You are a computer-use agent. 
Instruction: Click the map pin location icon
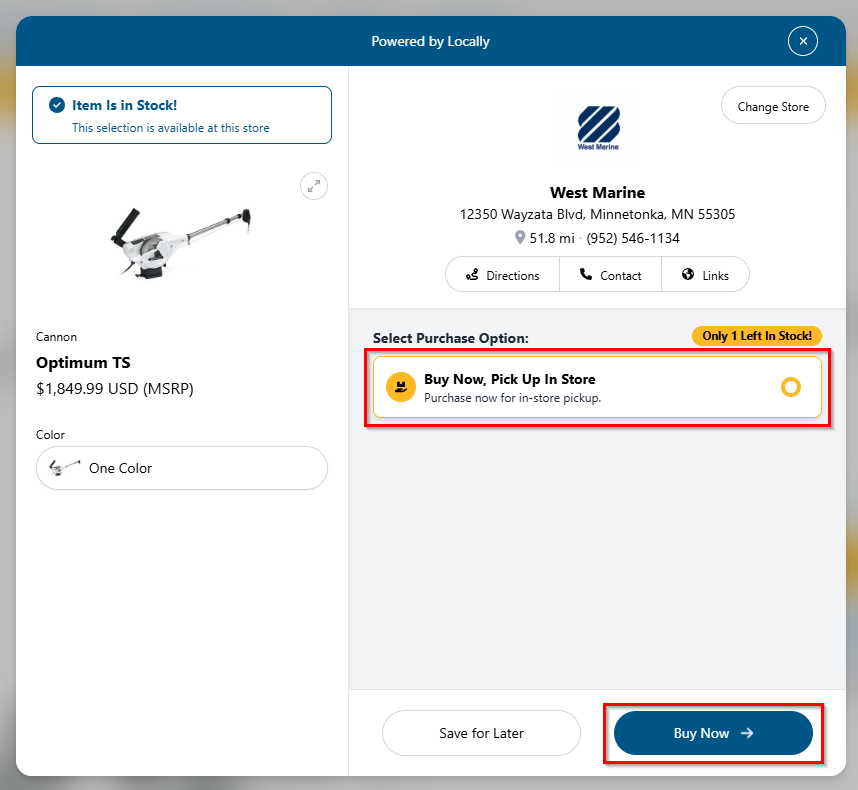[x=520, y=237]
